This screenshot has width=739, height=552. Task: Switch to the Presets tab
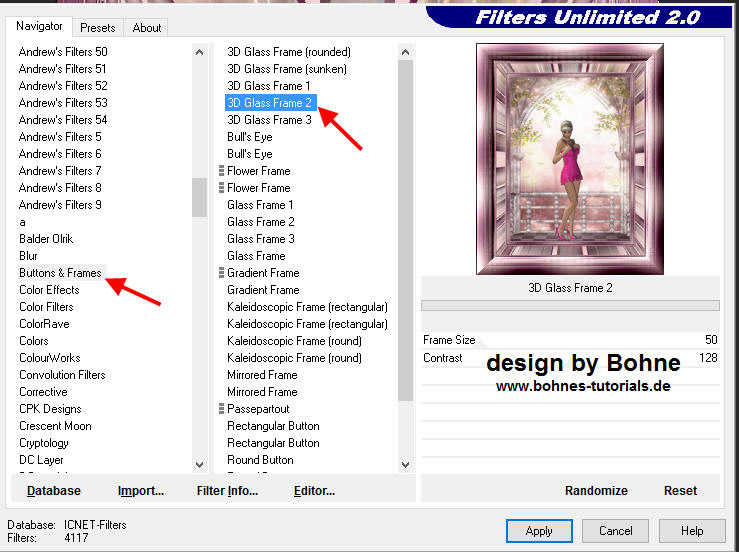[98, 28]
